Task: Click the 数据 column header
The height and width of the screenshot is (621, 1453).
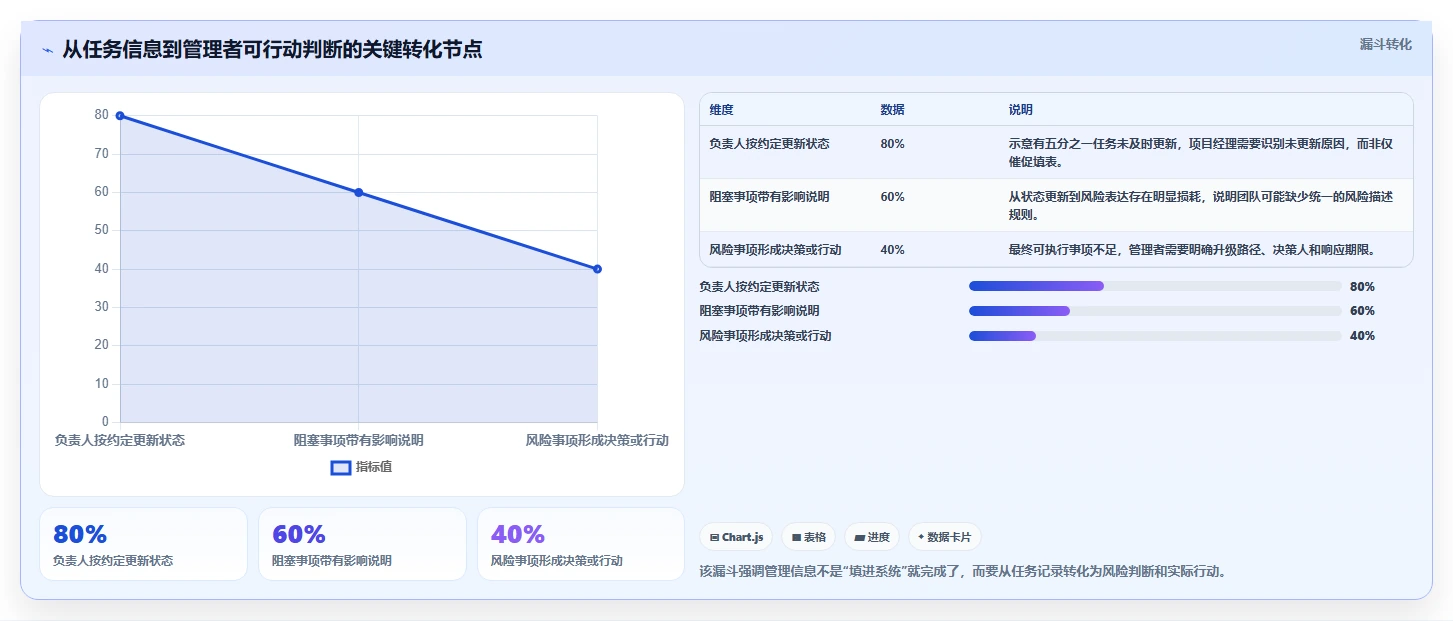Action: [x=892, y=109]
